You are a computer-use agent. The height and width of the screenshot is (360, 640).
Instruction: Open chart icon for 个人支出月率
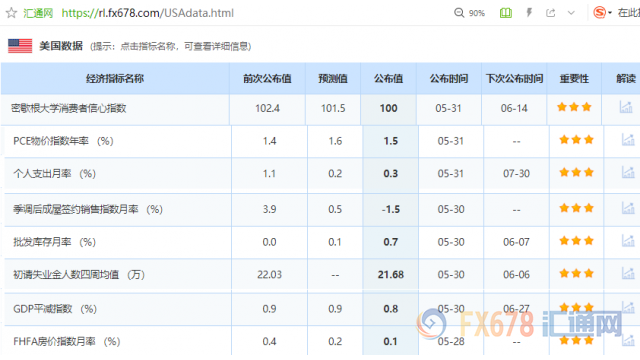point(628,173)
